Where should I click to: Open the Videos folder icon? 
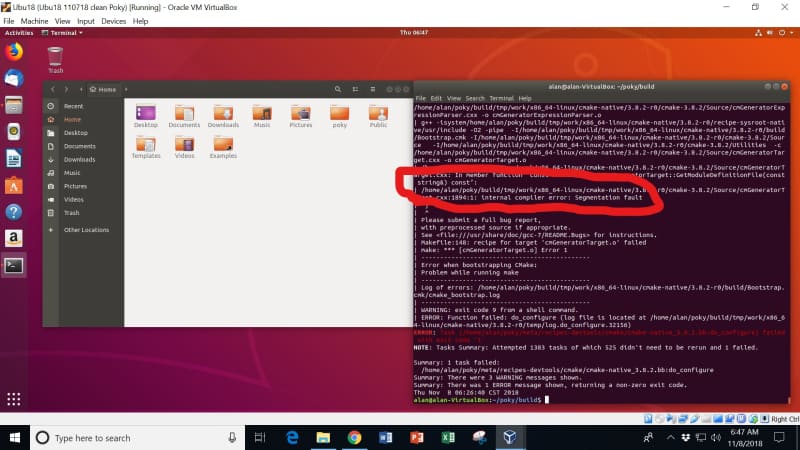point(184,147)
